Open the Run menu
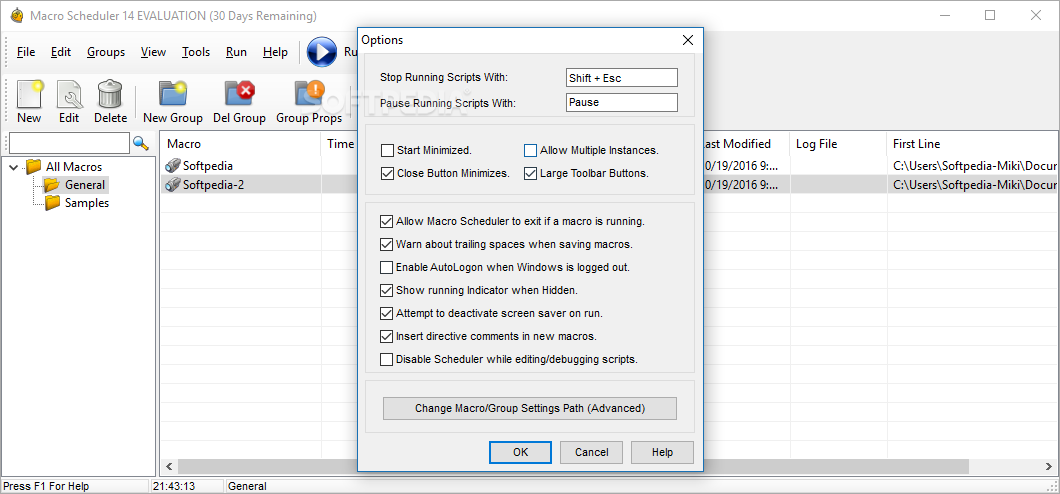Image resolution: width=1060 pixels, height=494 pixels. 237,52
